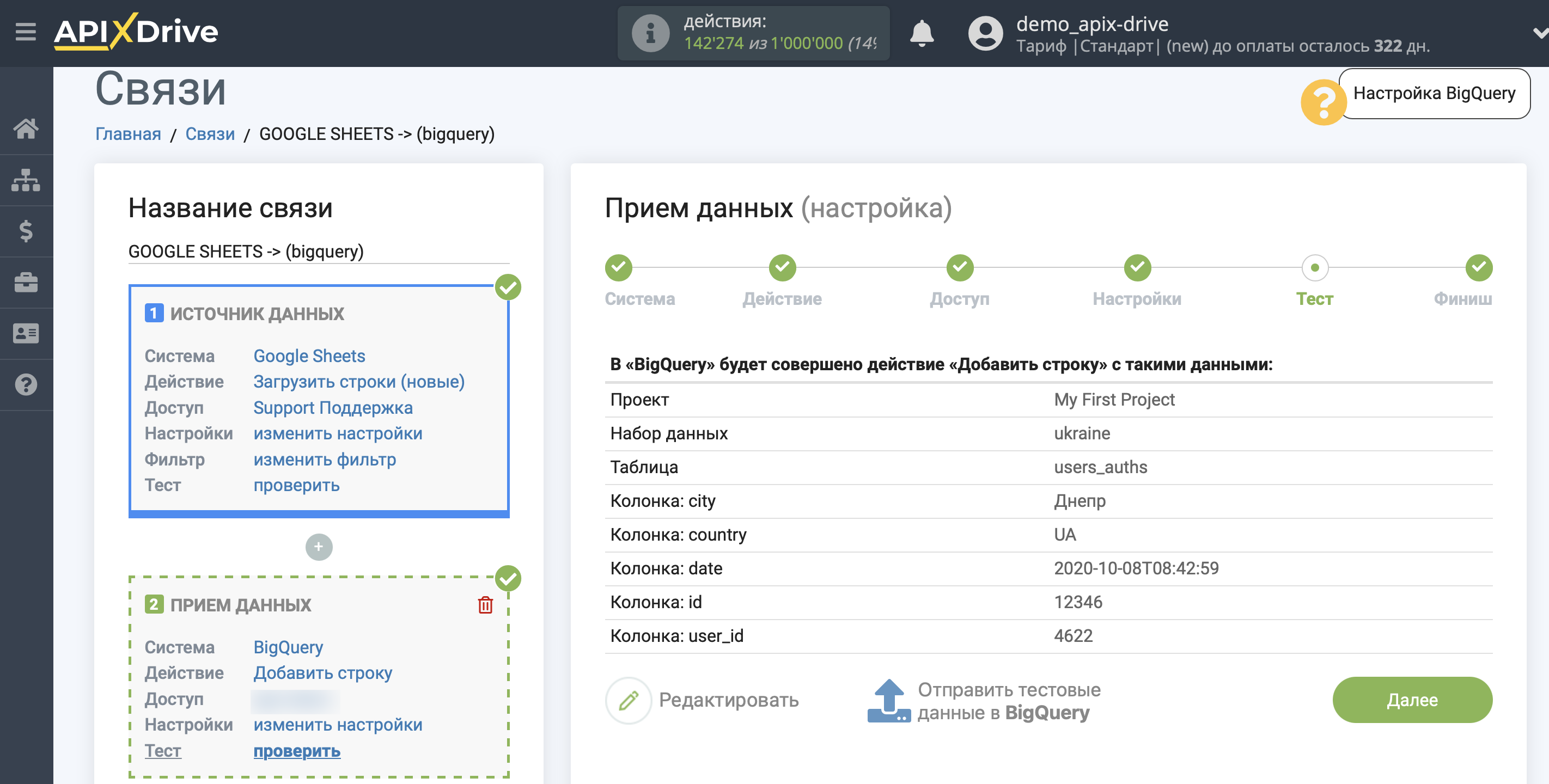This screenshot has width=1549, height=784.
Task: Click the ApiX-Drive logo
Action: (x=136, y=31)
